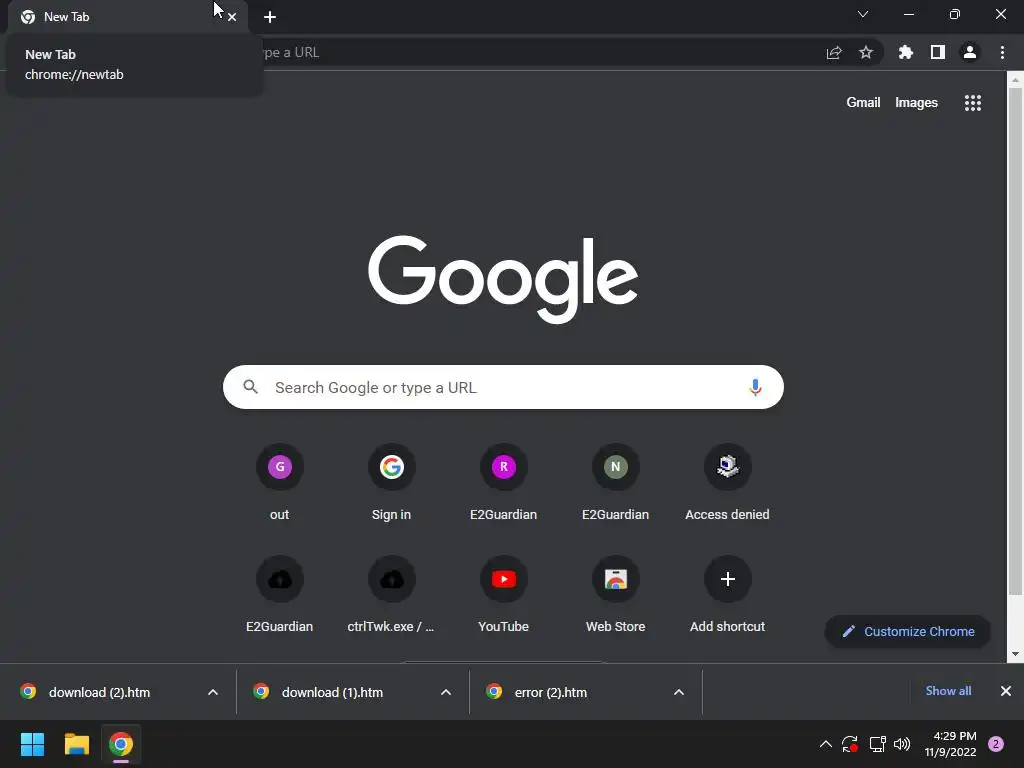Click Show all downloads
Screen dimensions: 1024x768
tap(948, 691)
